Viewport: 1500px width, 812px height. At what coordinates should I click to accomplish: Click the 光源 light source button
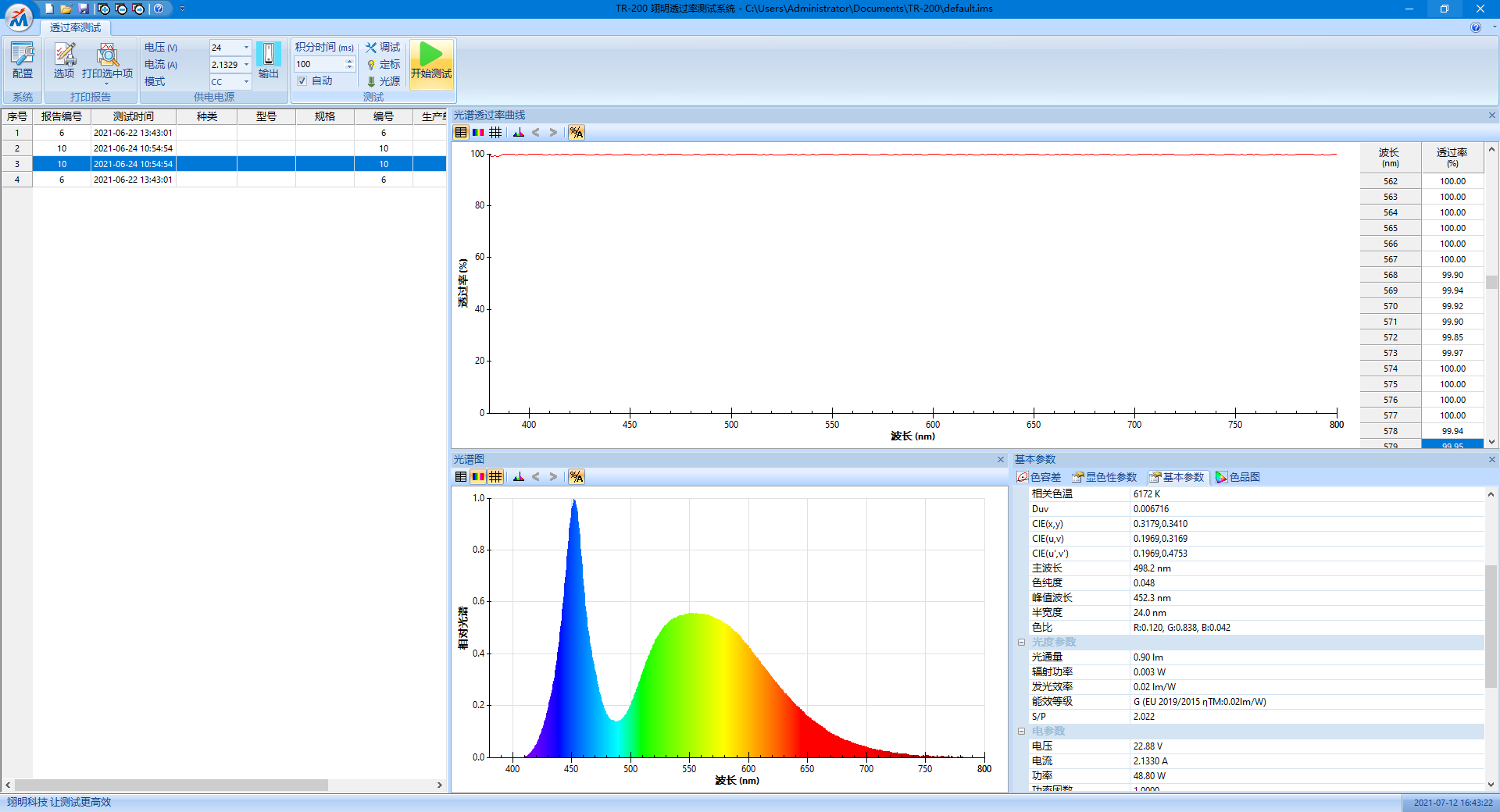pyautogui.click(x=383, y=81)
